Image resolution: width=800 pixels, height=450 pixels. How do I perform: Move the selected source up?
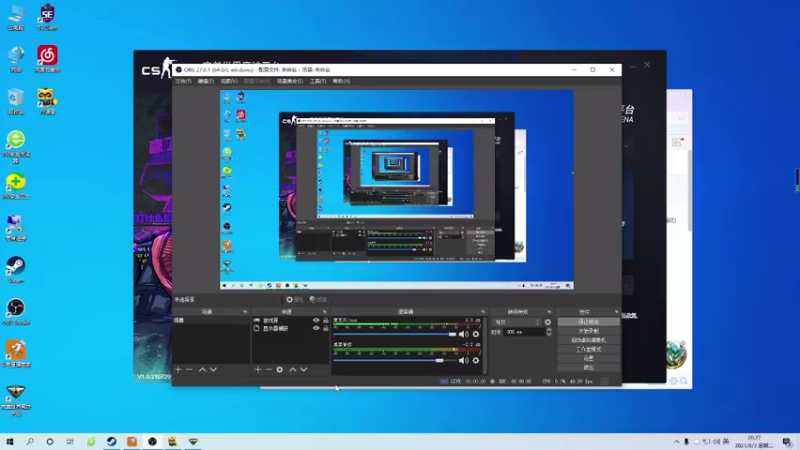point(293,369)
